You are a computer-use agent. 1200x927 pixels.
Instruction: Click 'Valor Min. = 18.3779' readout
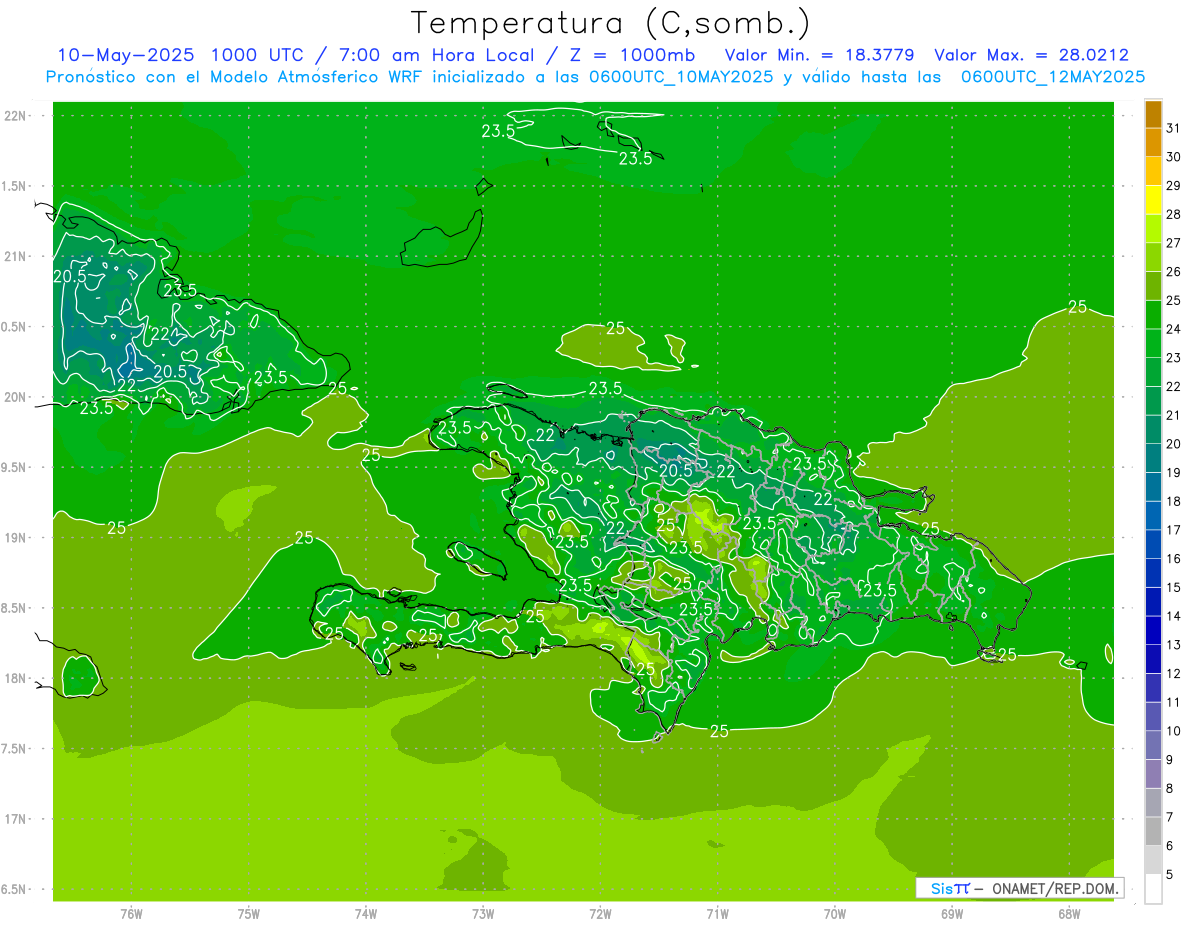[819, 55]
